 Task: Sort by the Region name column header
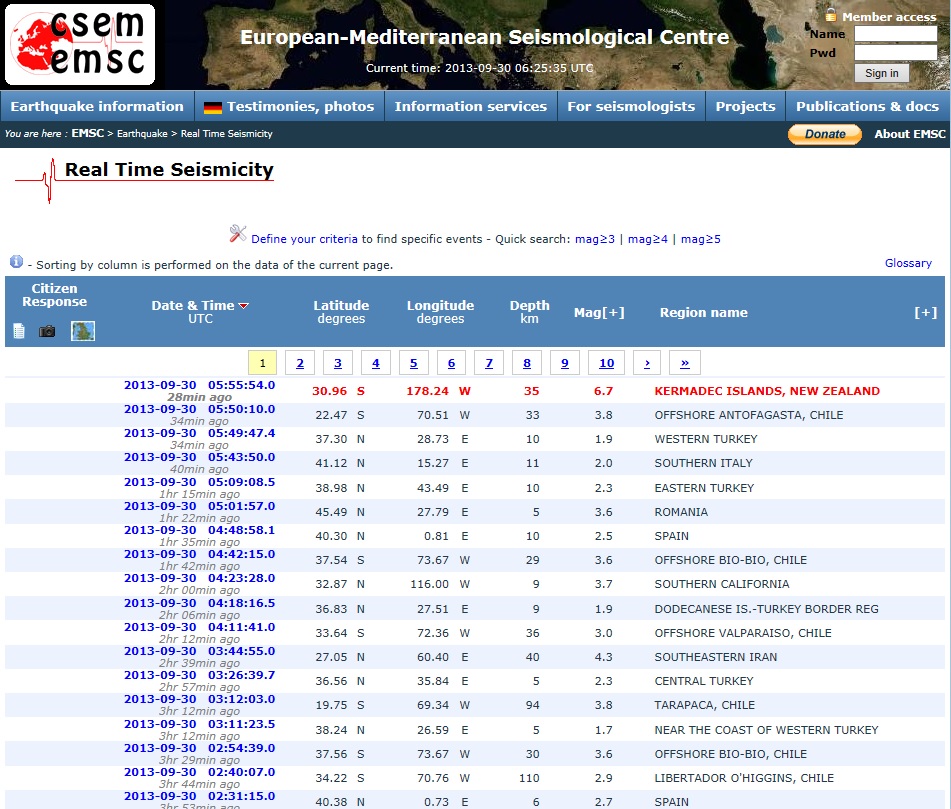click(x=704, y=312)
